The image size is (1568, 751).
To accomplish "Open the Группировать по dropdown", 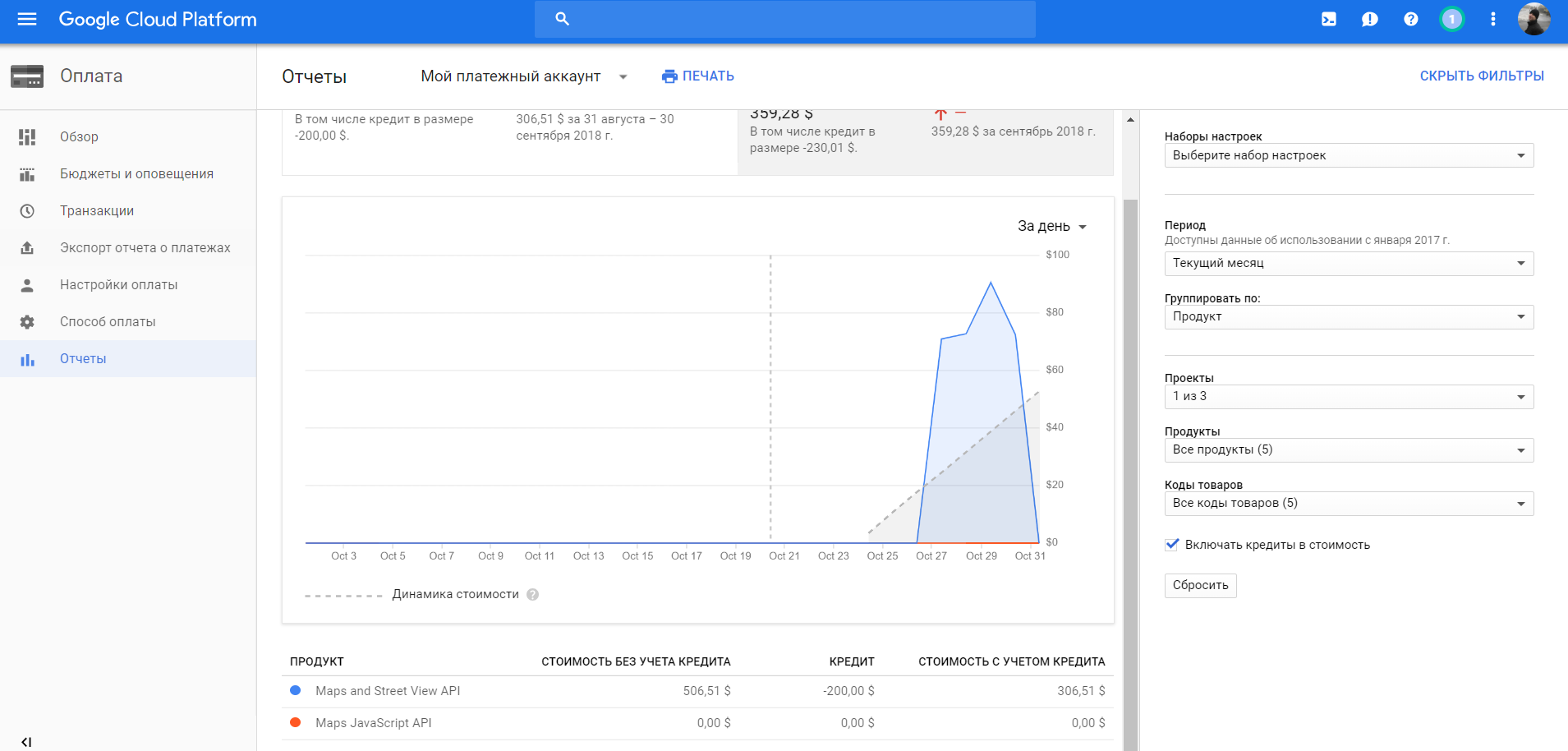I will point(1348,317).
